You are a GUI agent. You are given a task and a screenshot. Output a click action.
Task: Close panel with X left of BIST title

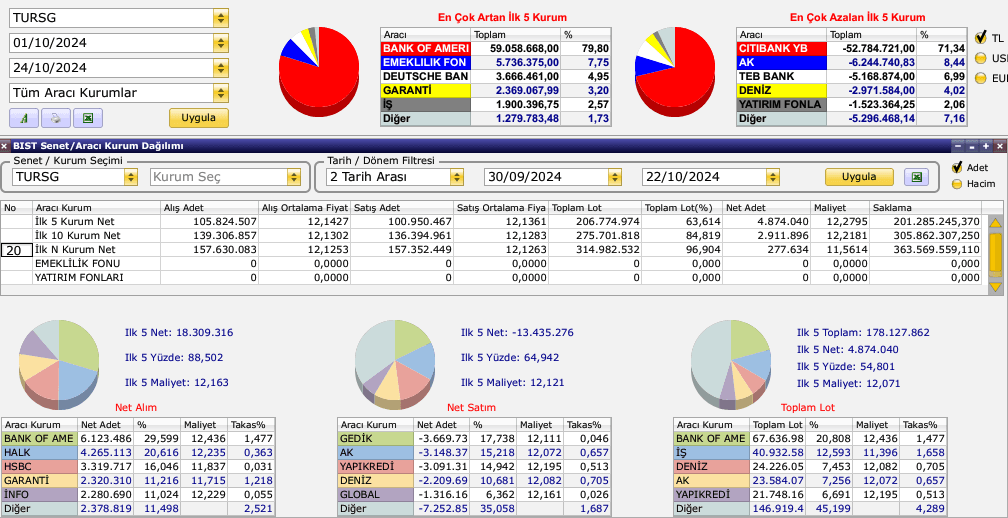point(5,146)
